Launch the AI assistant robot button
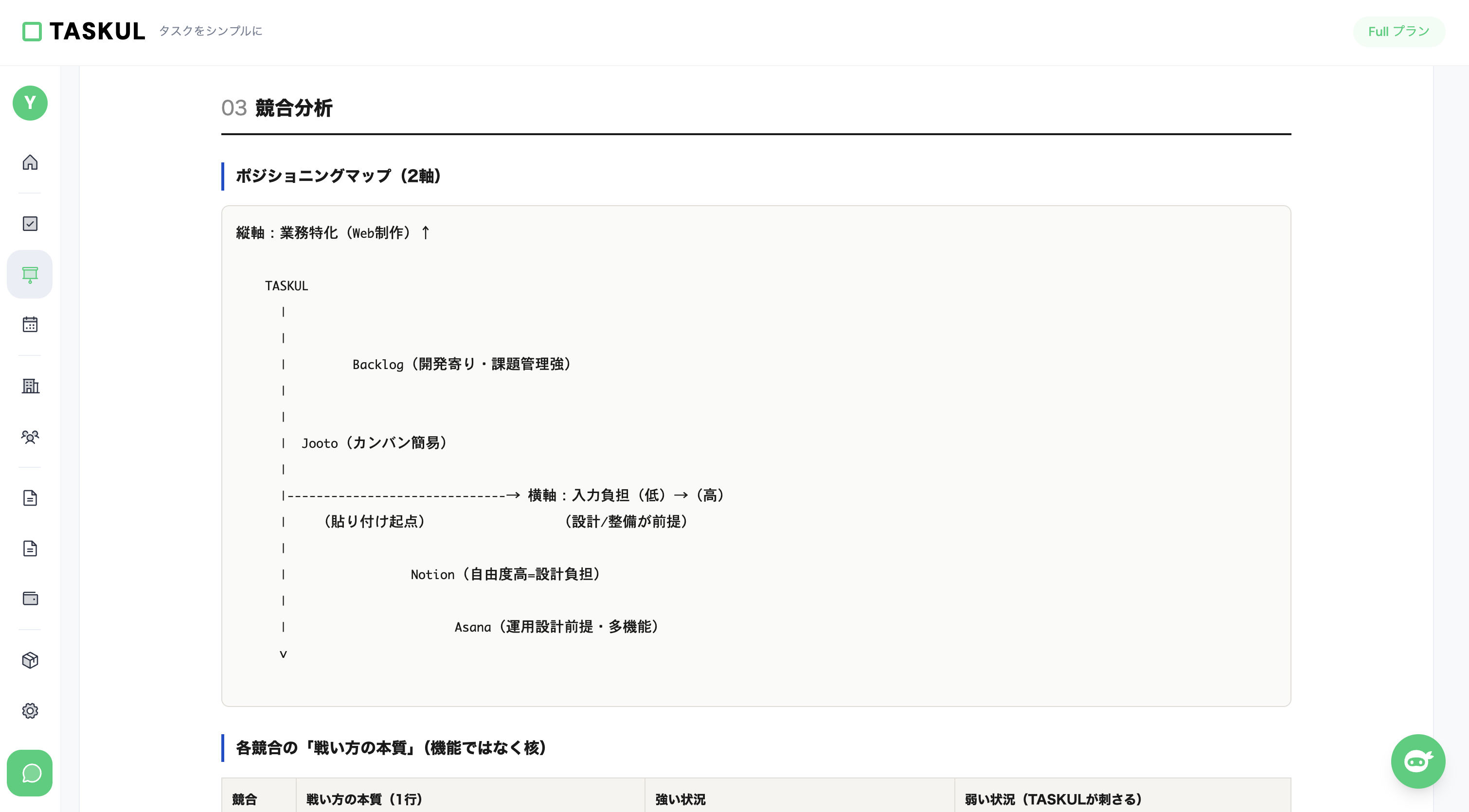This screenshot has width=1469, height=812. tap(1417, 760)
